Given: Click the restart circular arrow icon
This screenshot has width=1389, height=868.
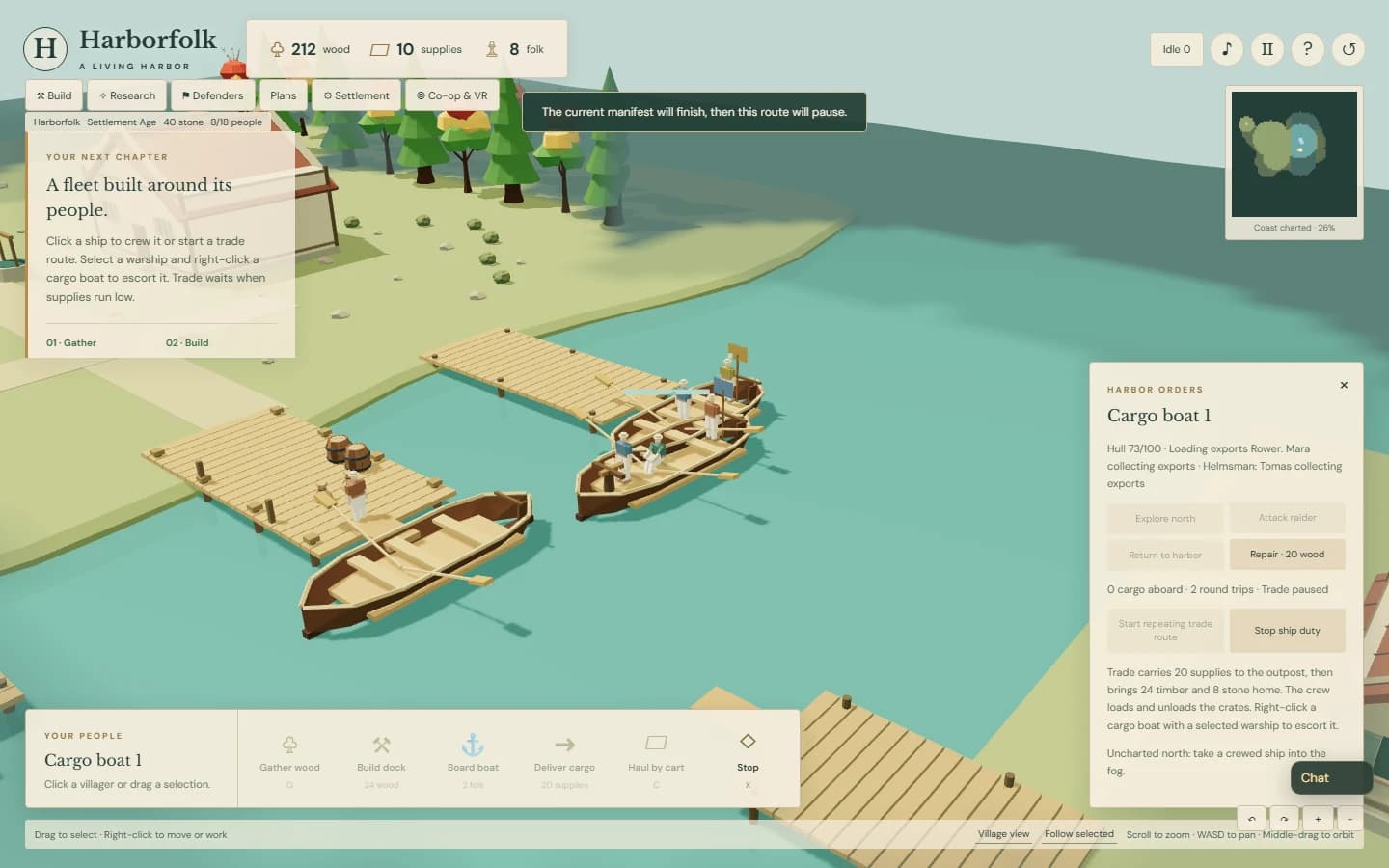Looking at the screenshot, I should coord(1348,49).
